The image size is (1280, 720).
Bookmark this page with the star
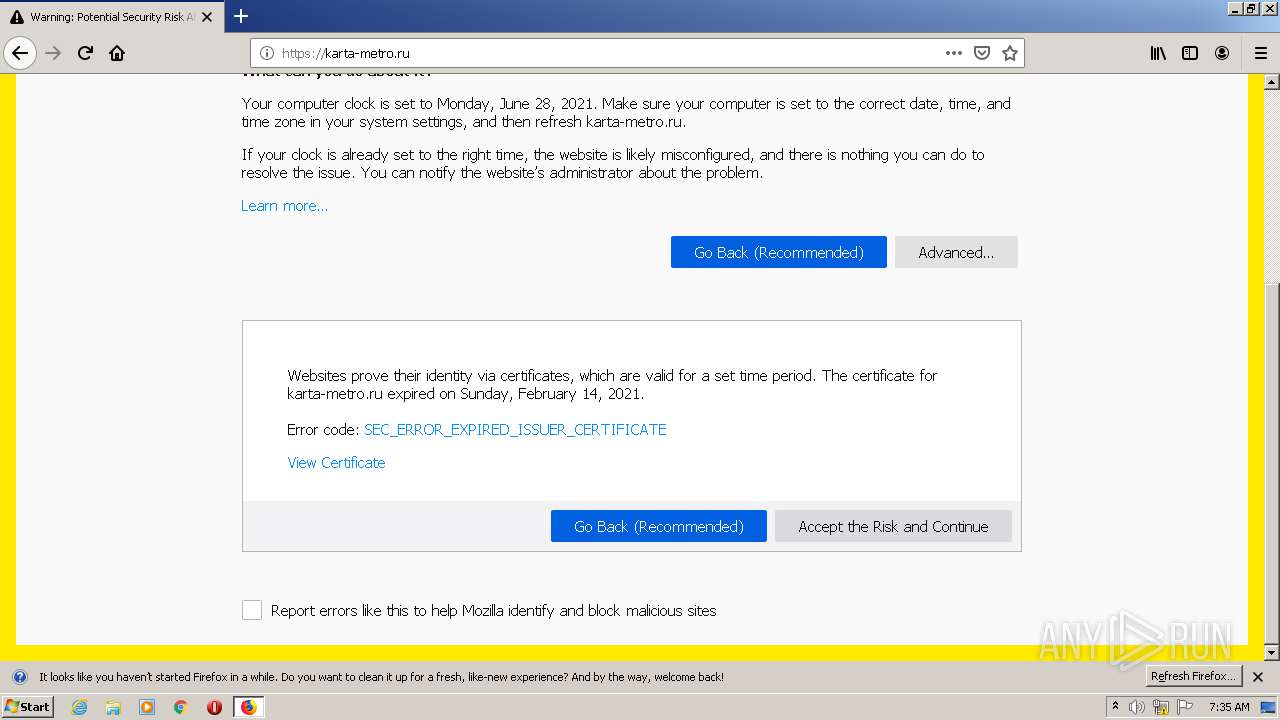pyautogui.click(x=1009, y=53)
